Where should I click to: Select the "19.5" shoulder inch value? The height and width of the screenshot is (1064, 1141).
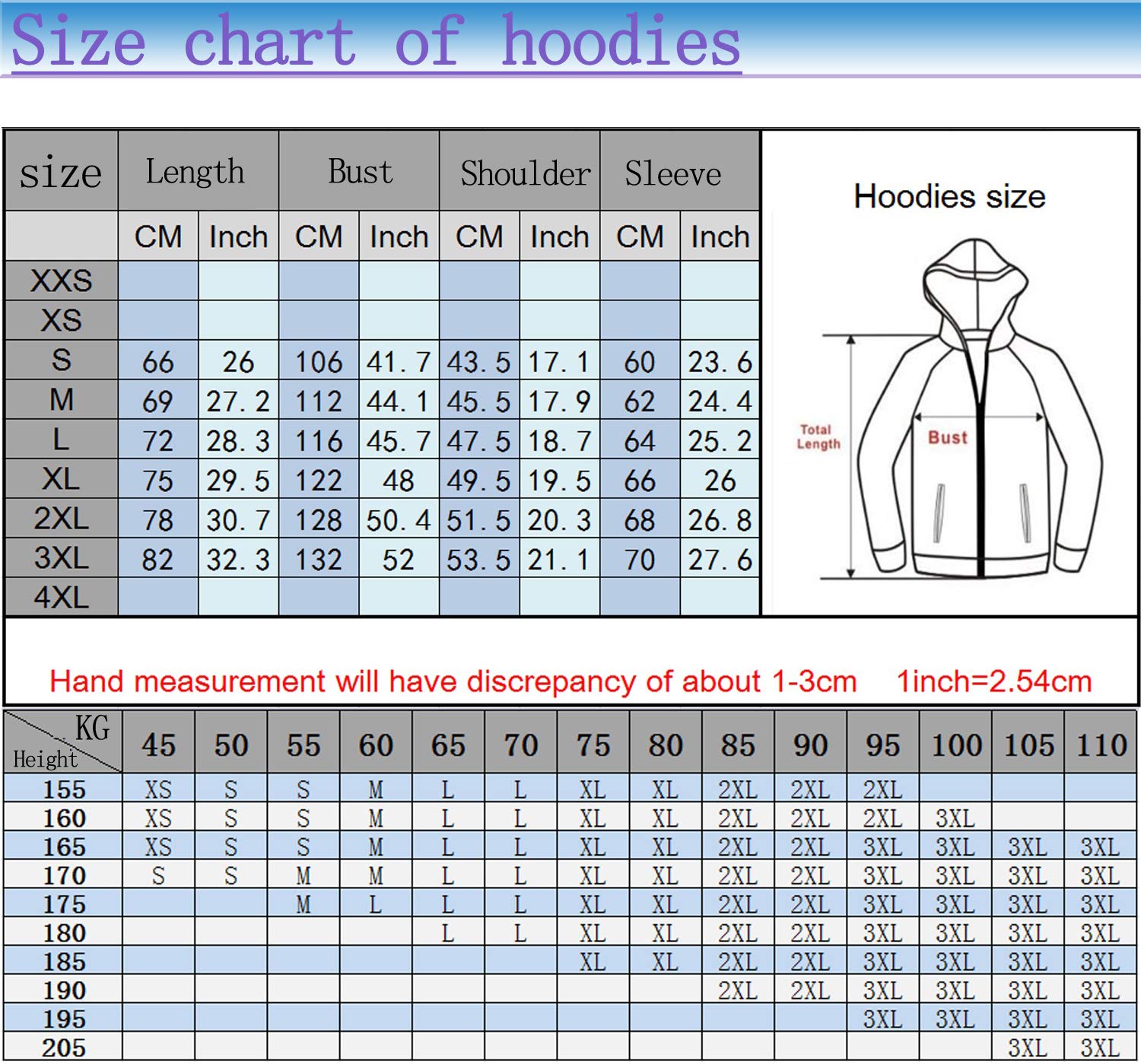click(x=559, y=480)
